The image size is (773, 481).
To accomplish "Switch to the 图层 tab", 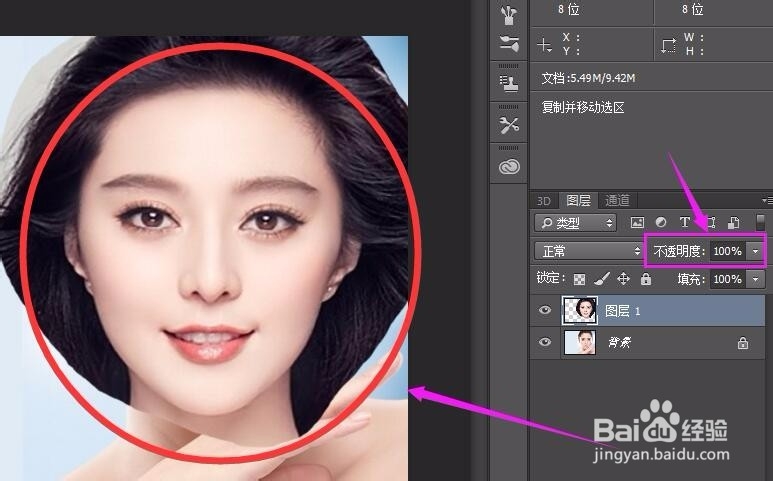I will click(x=578, y=200).
